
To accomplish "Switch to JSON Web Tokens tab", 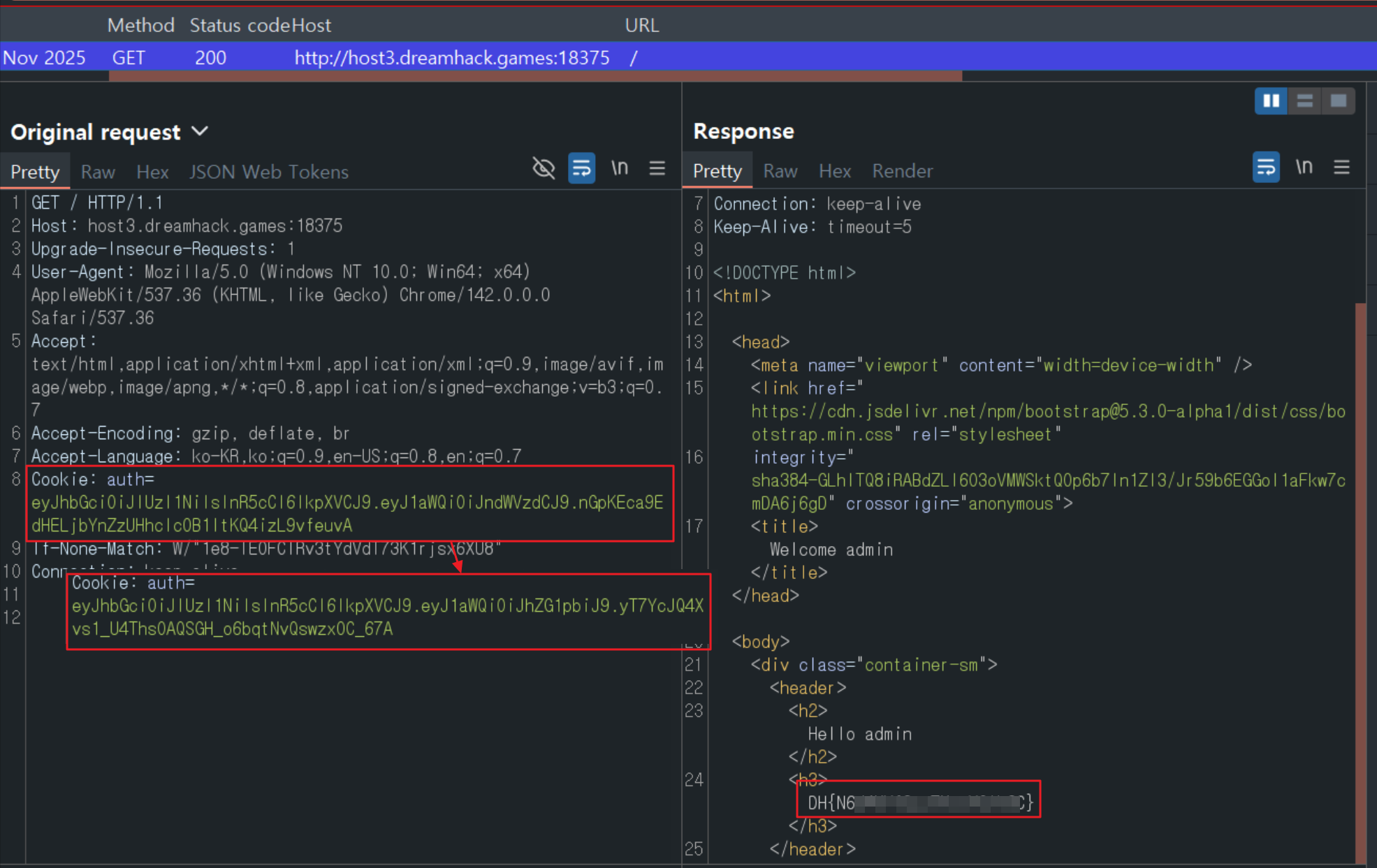I will pos(268,172).
